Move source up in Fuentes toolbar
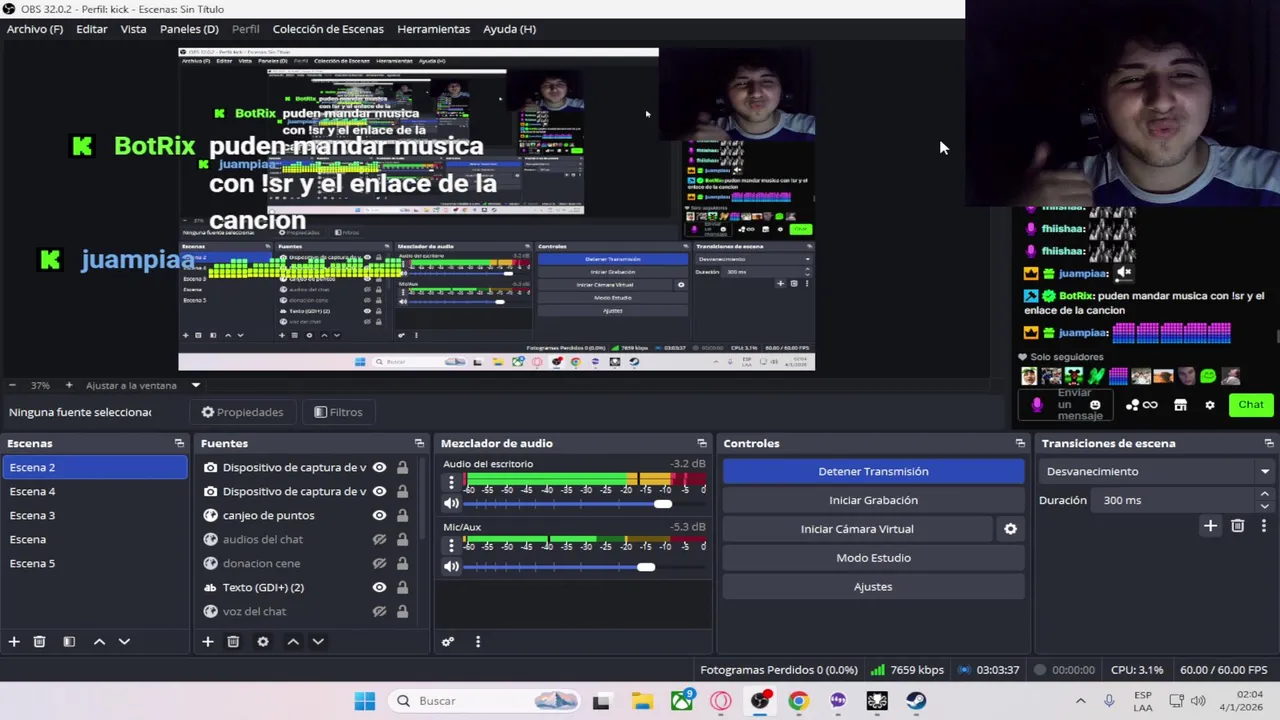 (x=293, y=641)
